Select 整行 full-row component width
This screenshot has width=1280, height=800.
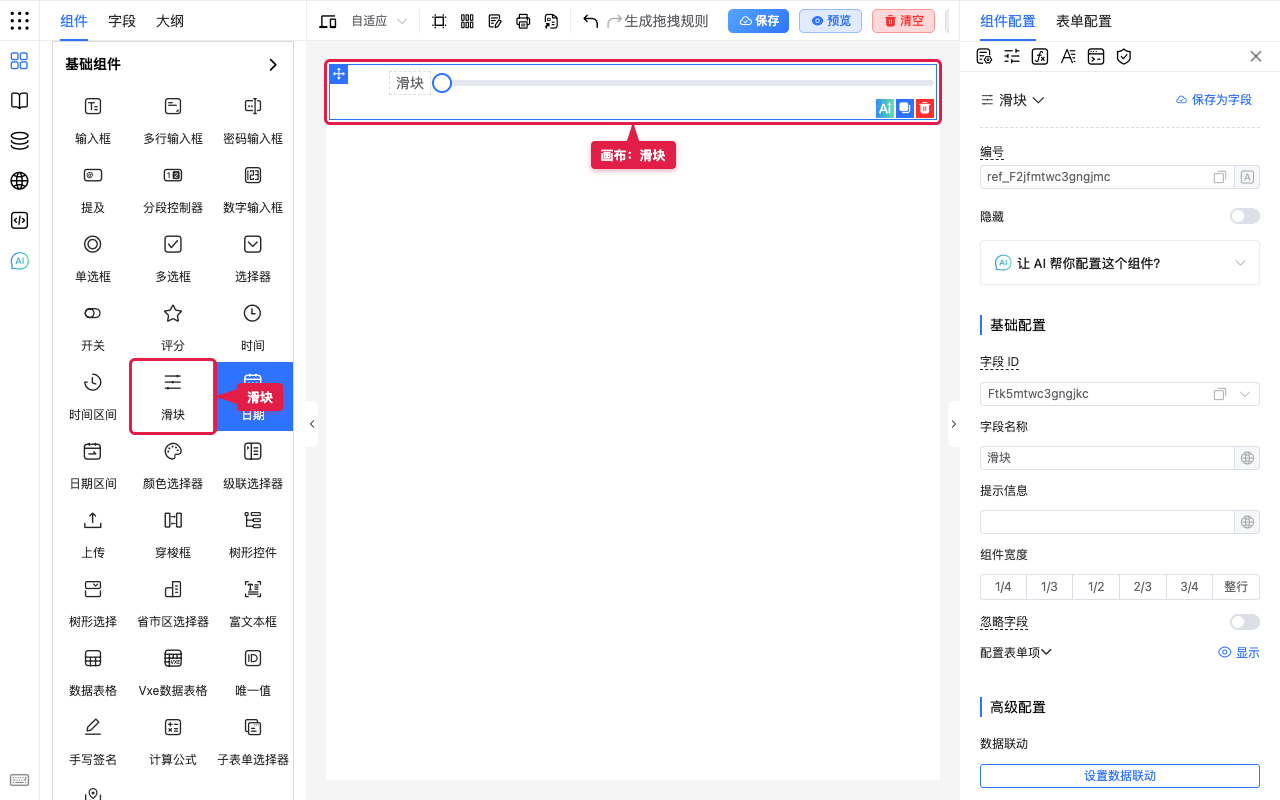point(1236,587)
